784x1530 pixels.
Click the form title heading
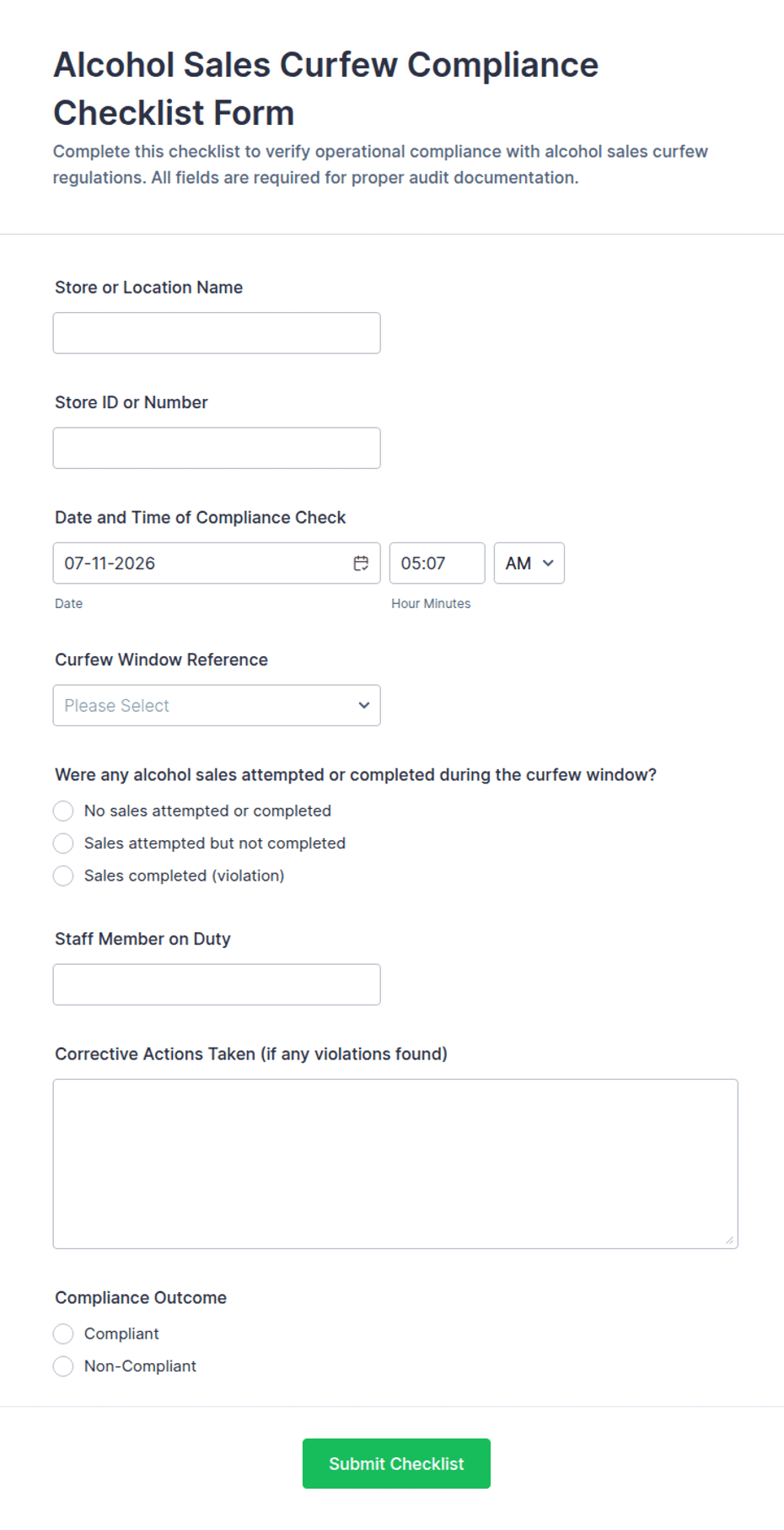pyautogui.click(x=326, y=89)
